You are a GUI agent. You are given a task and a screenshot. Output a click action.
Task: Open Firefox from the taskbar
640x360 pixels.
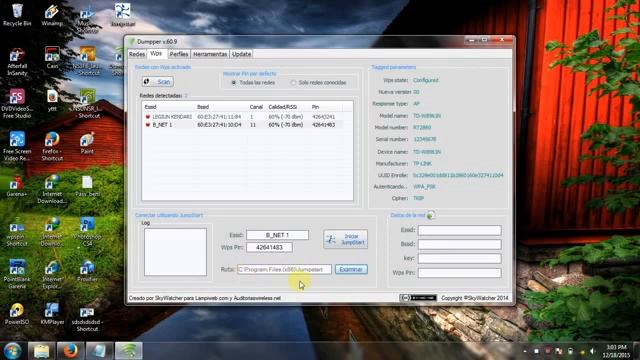tap(70, 351)
